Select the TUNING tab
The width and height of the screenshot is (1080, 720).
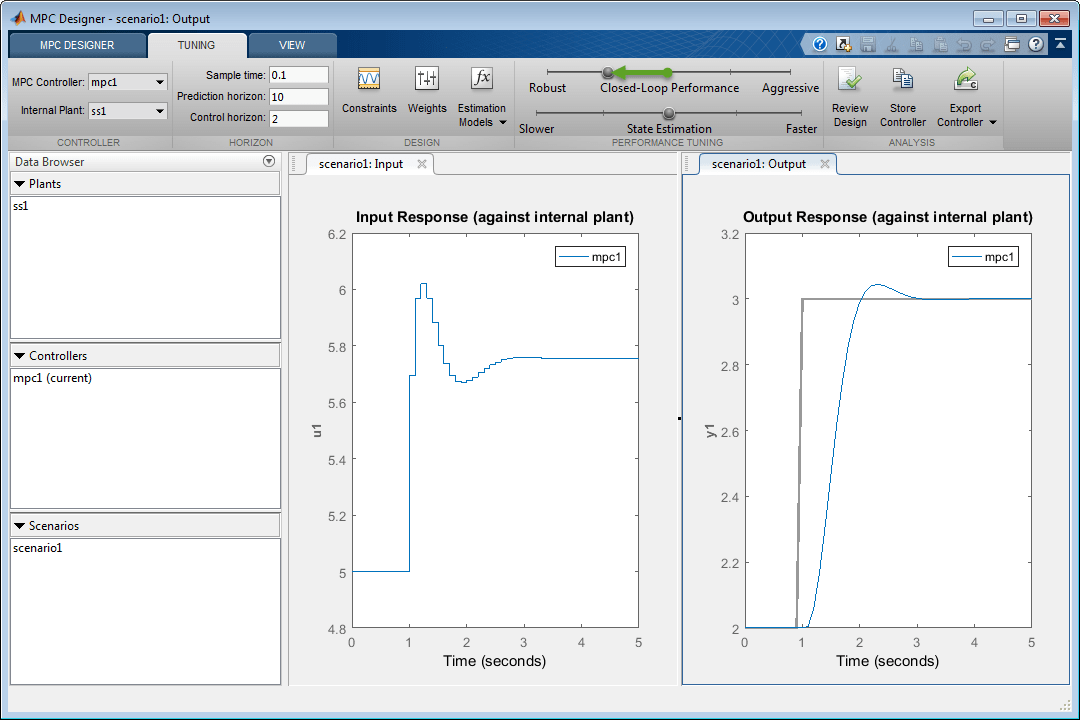(196, 45)
